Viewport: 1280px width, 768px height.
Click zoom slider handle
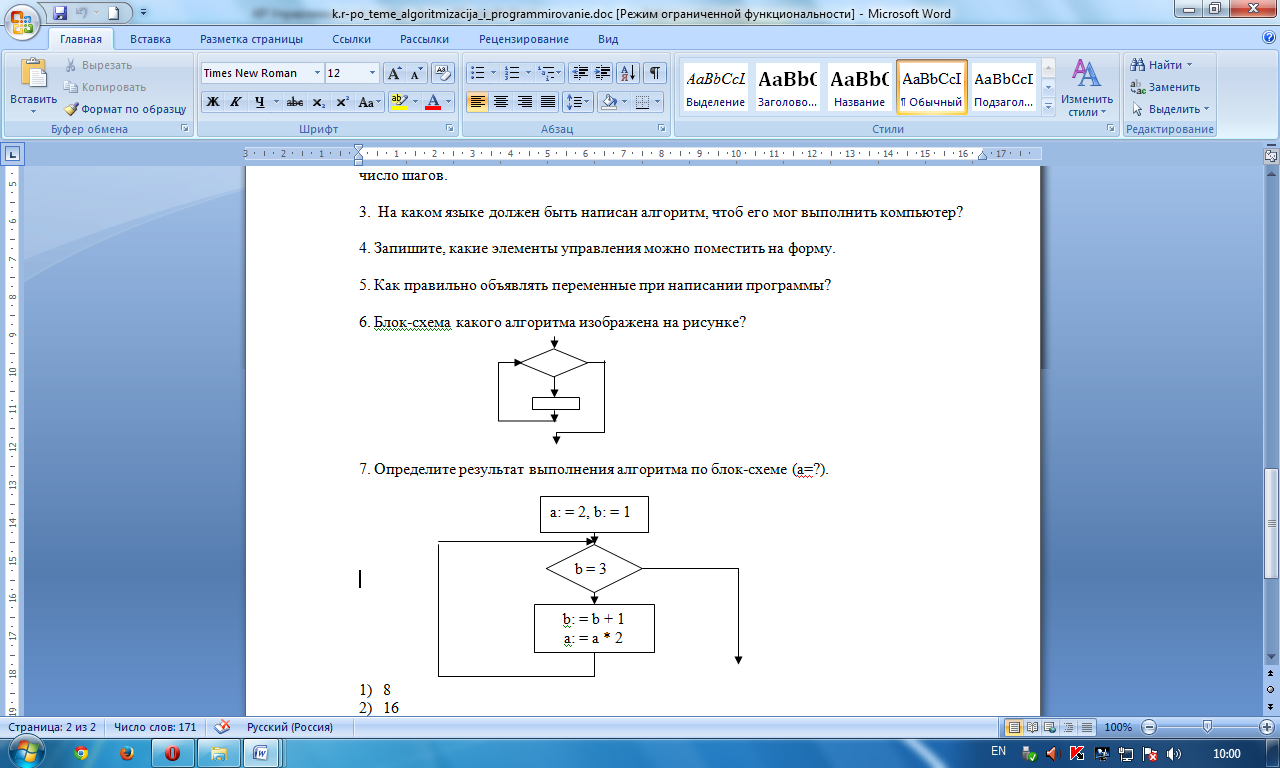point(1207,727)
